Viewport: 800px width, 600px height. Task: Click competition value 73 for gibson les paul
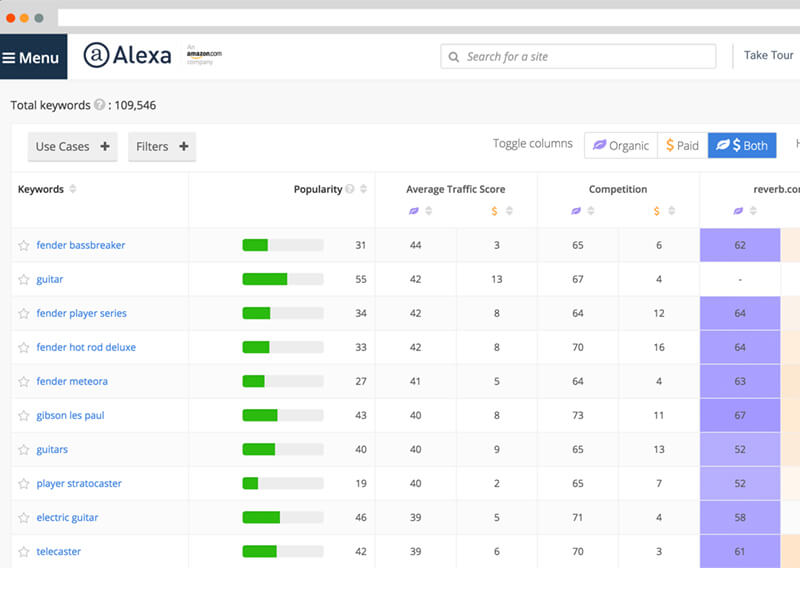coord(578,415)
